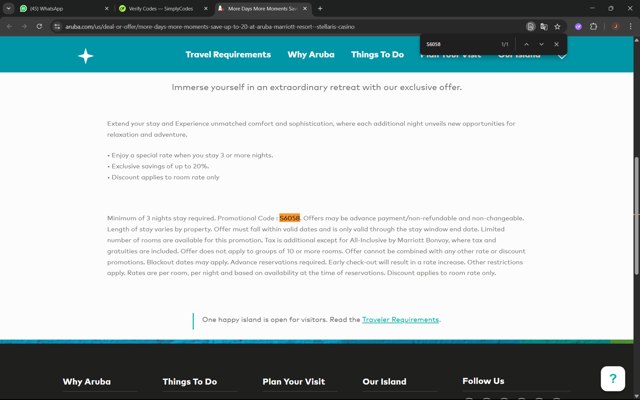Reload the current page

click(39, 27)
